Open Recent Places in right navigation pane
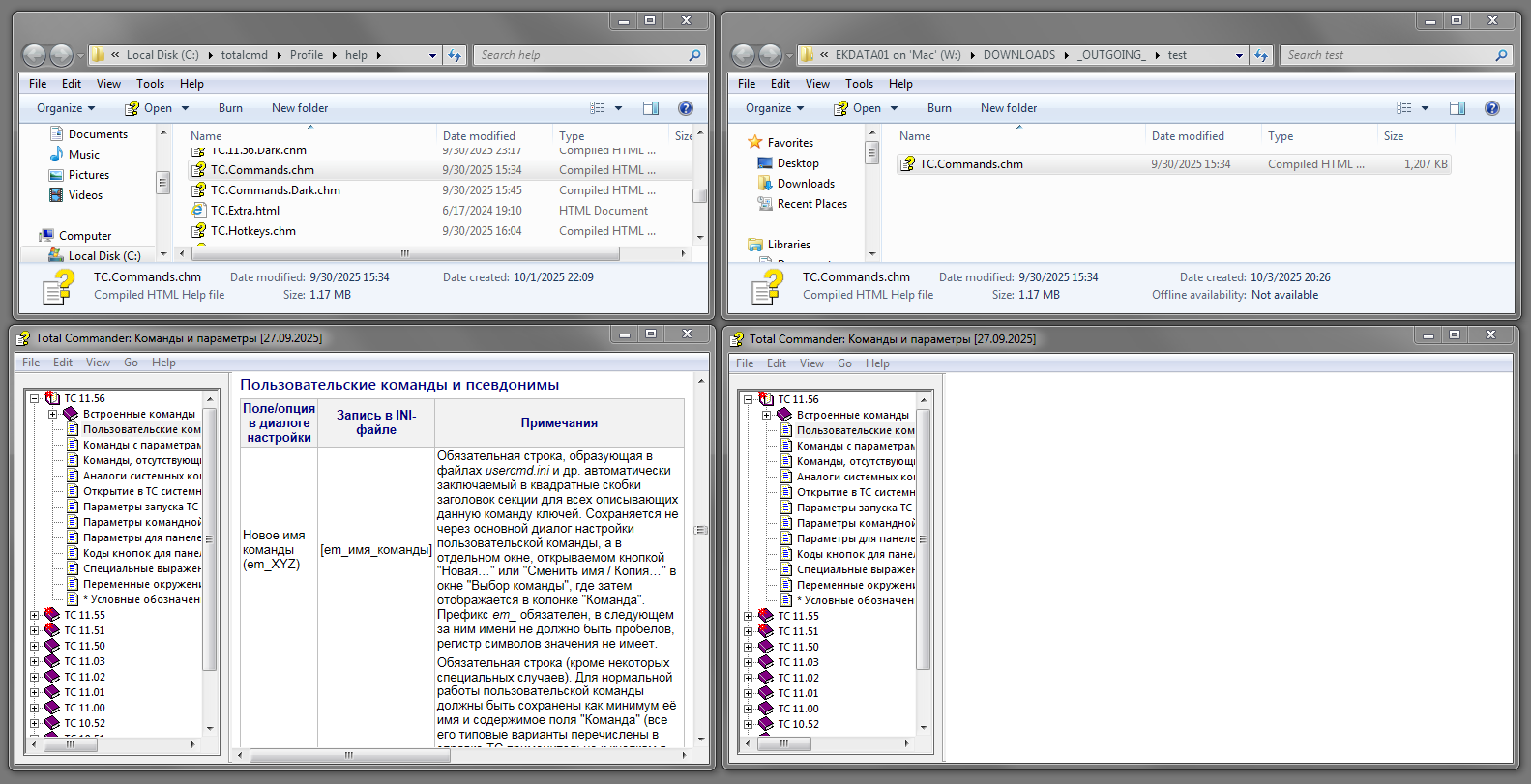Image resolution: width=1531 pixels, height=784 pixels. tap(811, 204)
